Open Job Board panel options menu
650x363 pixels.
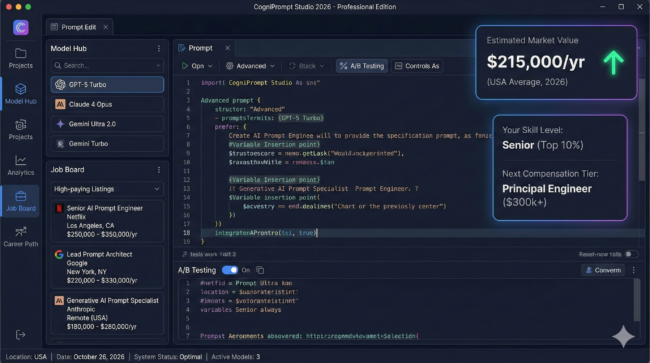point(159,170)
